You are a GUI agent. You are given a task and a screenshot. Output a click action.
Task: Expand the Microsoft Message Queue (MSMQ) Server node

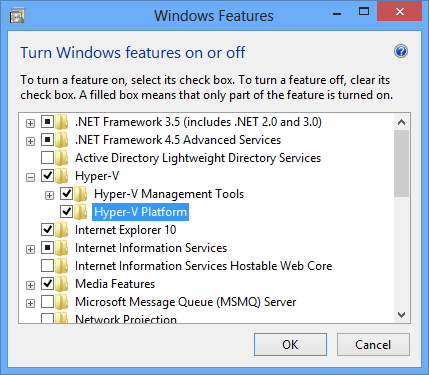tap(30, 303)
